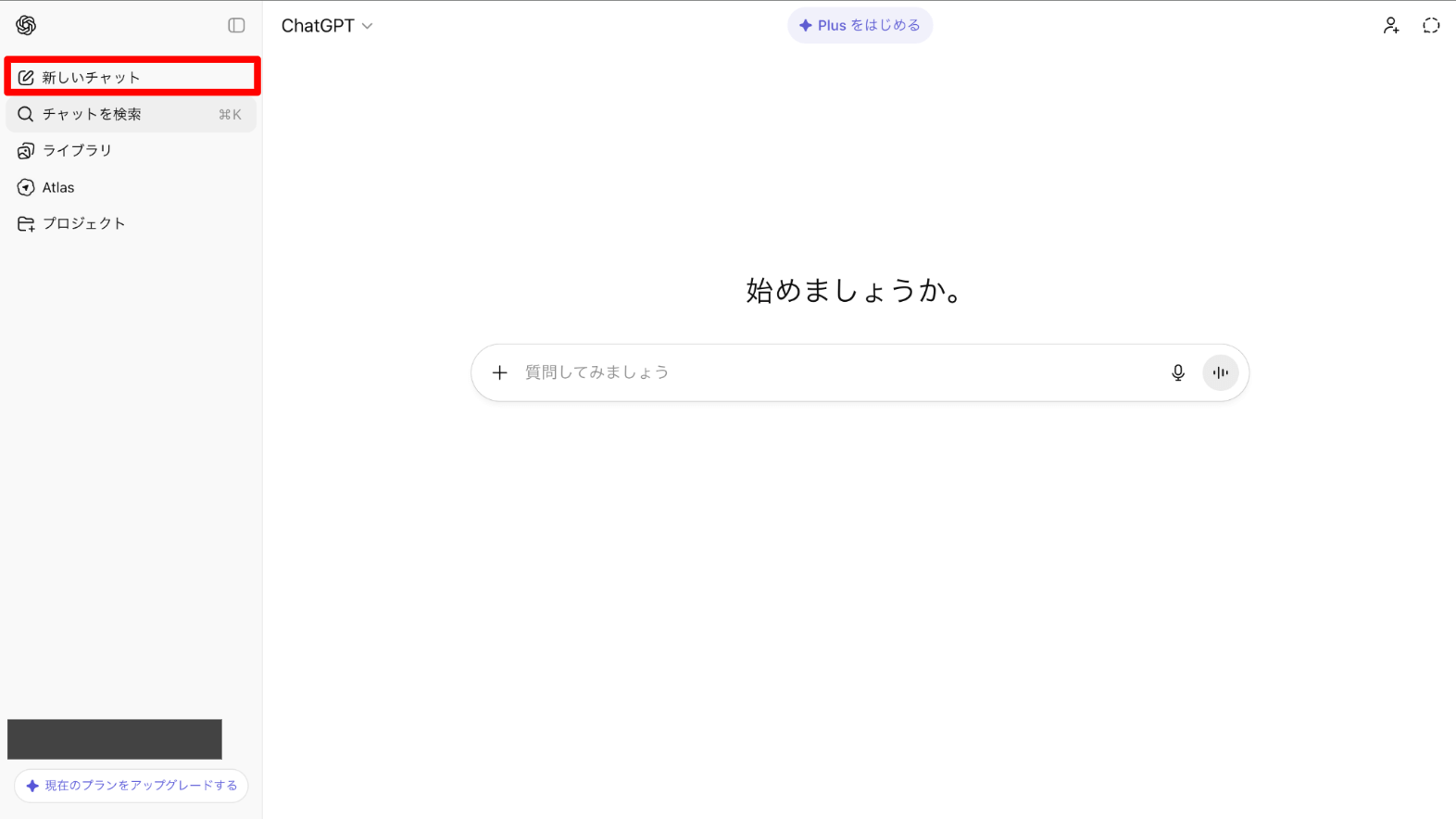The image size is (1456, 819).
Task: Select the プロジェクト text label in sidebar
Action: point(84,223)
